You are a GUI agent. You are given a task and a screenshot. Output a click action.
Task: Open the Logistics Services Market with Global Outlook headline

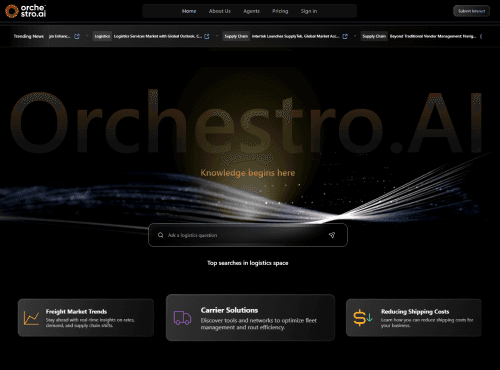point(158,36)
